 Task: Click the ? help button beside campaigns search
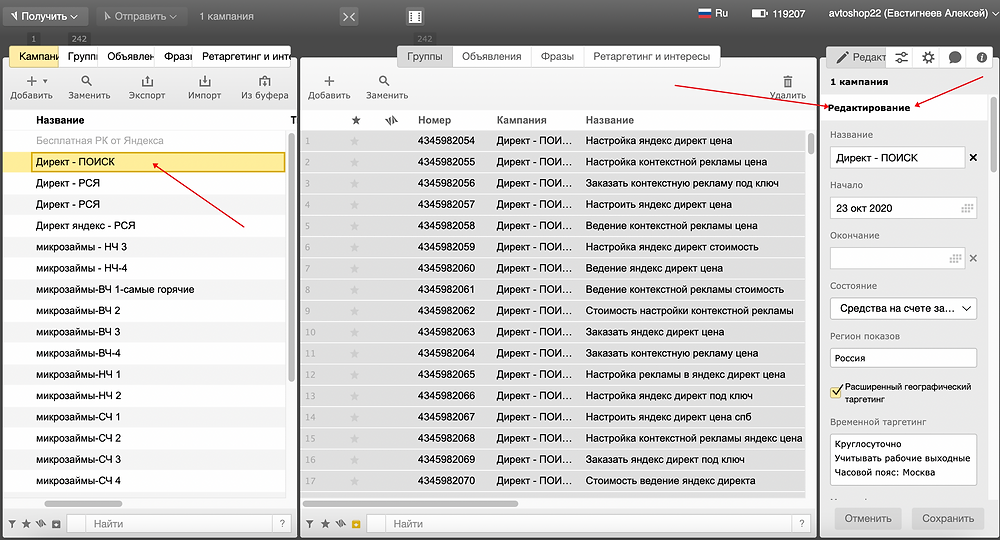283,523
